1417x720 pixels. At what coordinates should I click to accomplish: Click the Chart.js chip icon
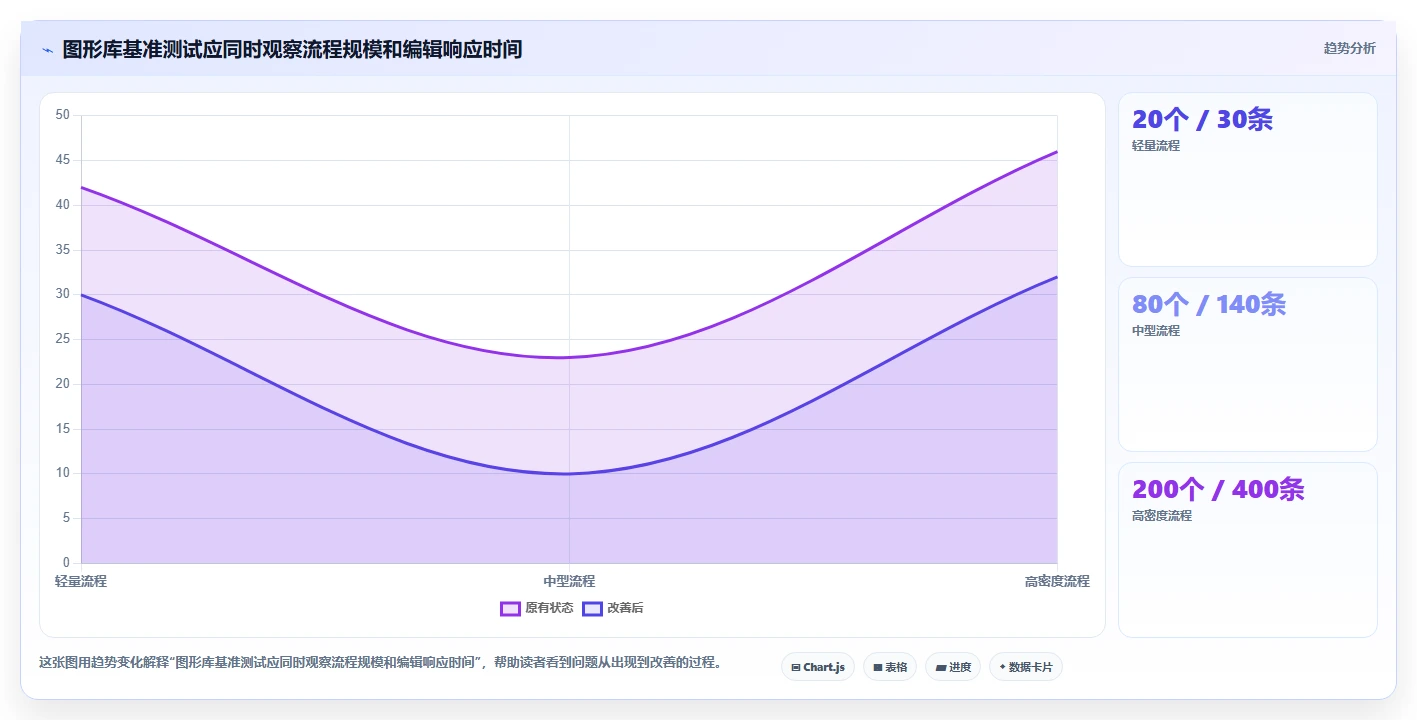(795, 667)
